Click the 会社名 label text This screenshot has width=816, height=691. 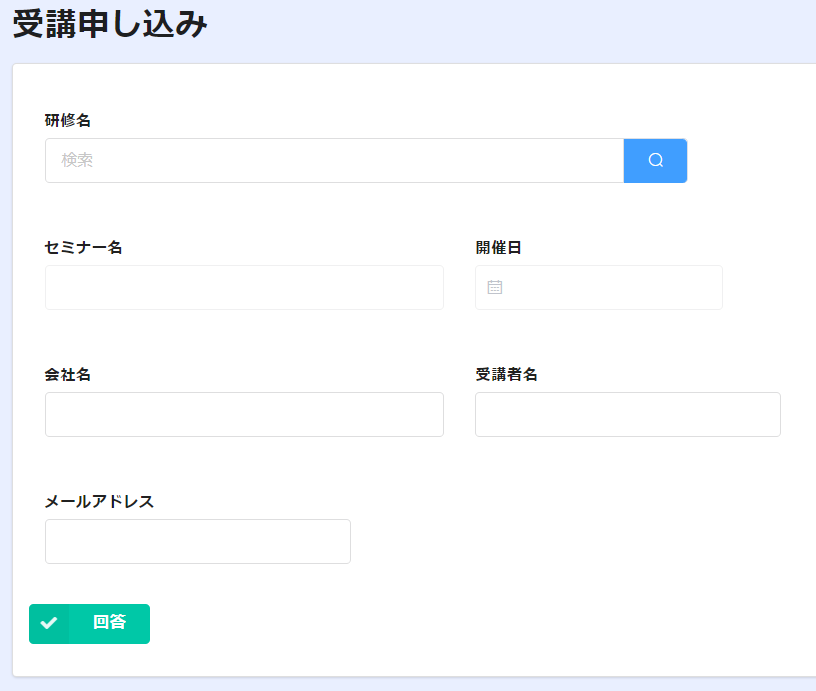point(68,374)
